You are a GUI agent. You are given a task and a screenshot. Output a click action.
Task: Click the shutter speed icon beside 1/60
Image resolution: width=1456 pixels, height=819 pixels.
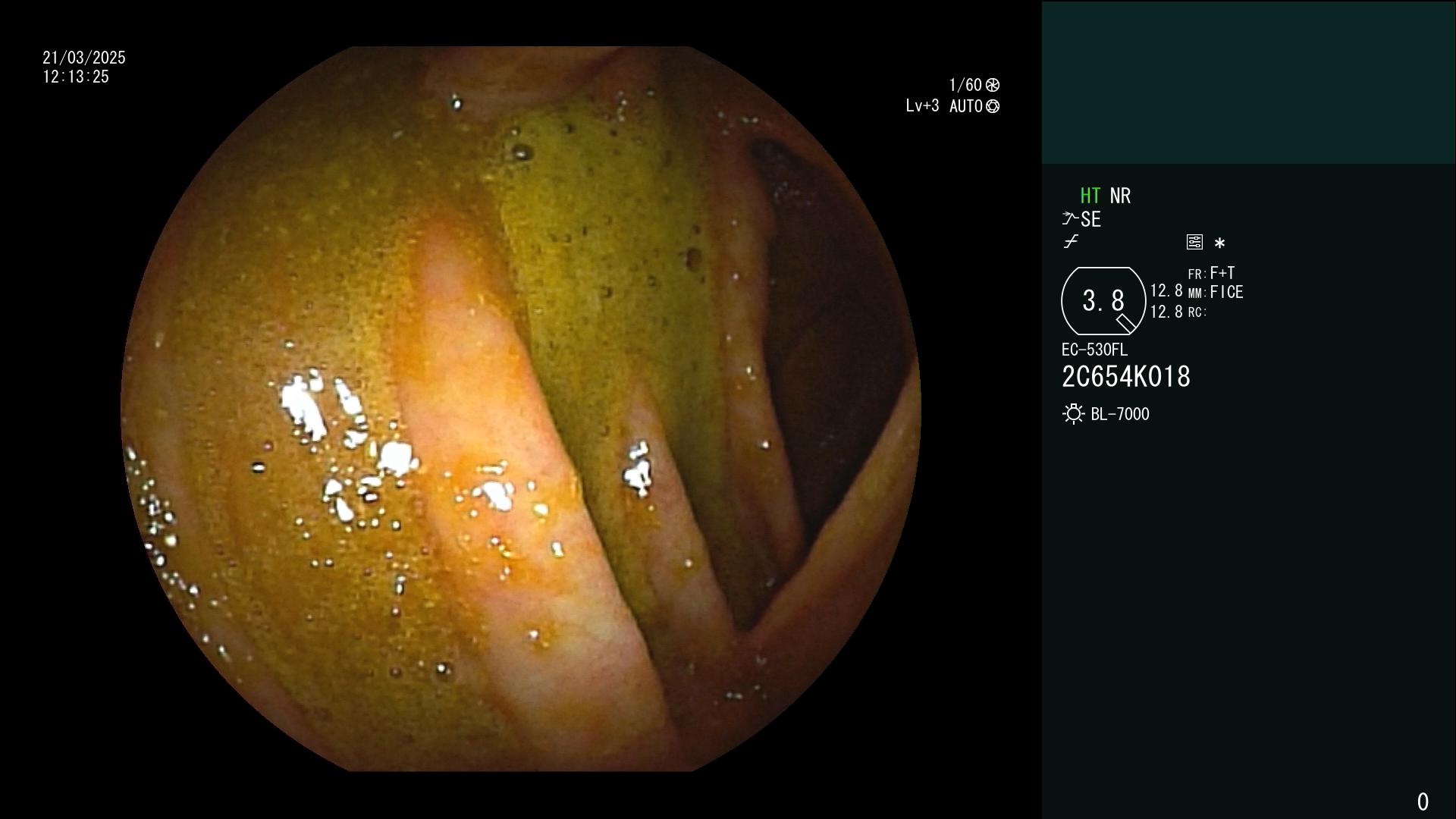pyautogui.click(x=993, y=85)
